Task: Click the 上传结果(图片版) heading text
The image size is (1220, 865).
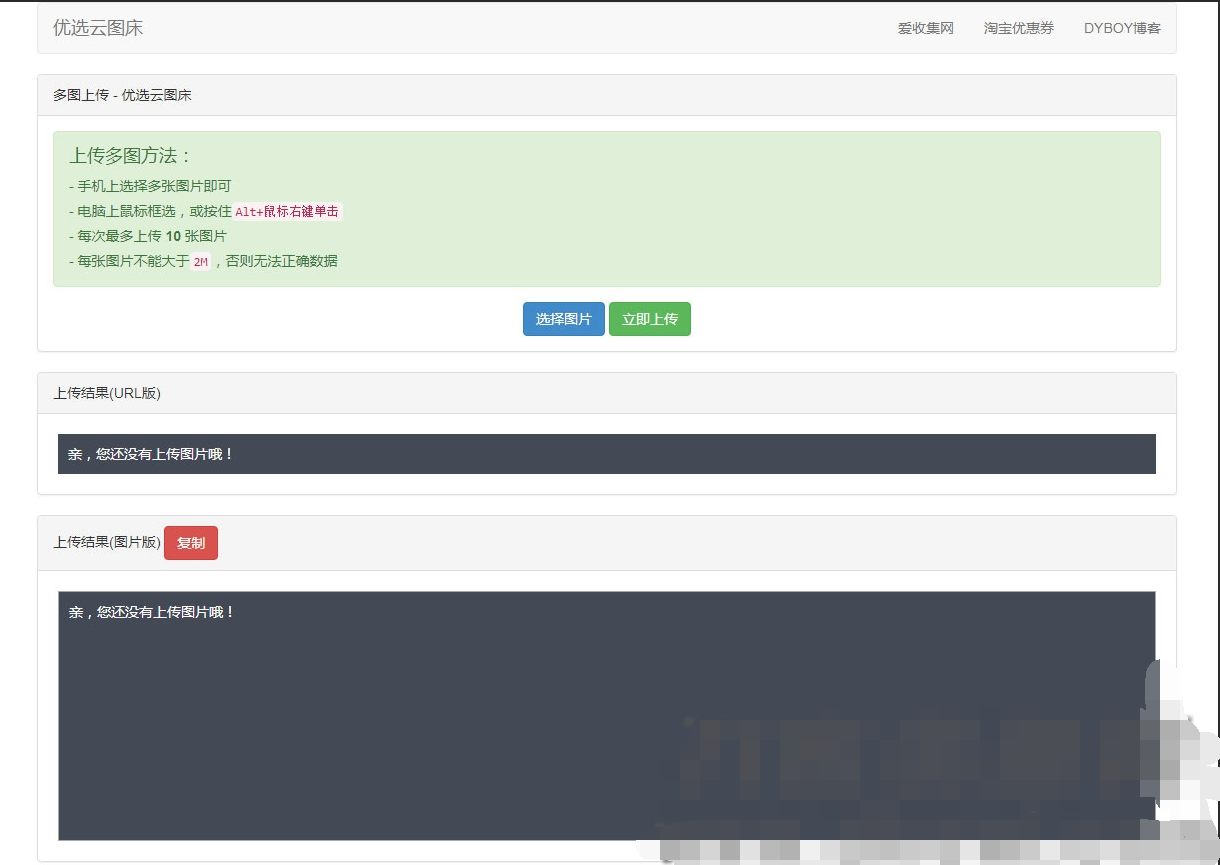Action: [x=107, y=543]
